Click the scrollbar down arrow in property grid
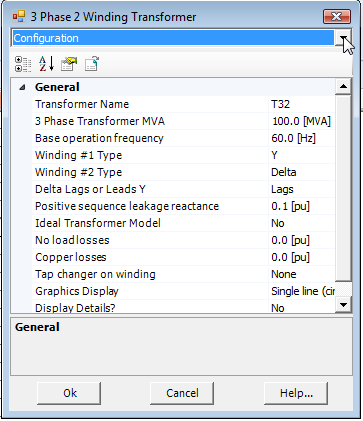363x421 pixels. [x=343, y=305]
